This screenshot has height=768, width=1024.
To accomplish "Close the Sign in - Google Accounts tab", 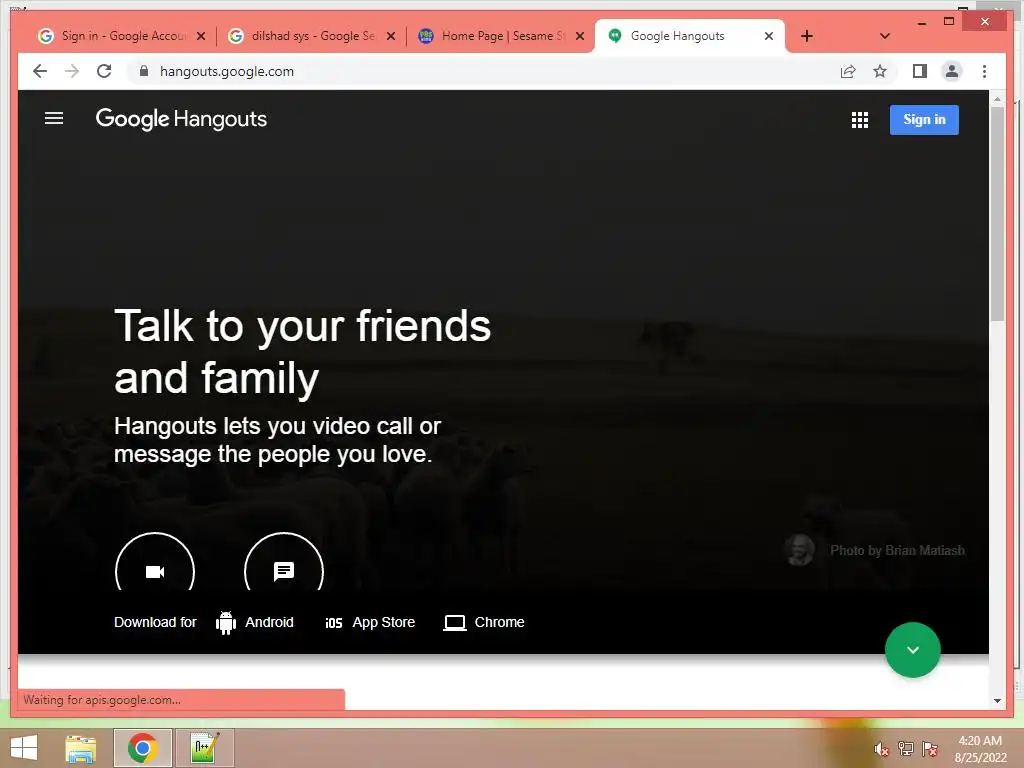I will pyautogui.click(x=201, y=36).
